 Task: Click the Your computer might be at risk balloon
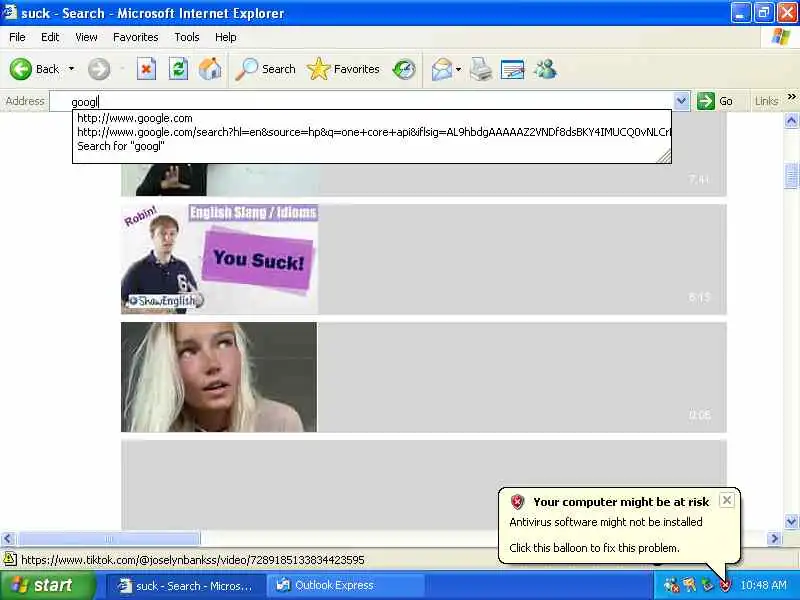coord(619,526)
